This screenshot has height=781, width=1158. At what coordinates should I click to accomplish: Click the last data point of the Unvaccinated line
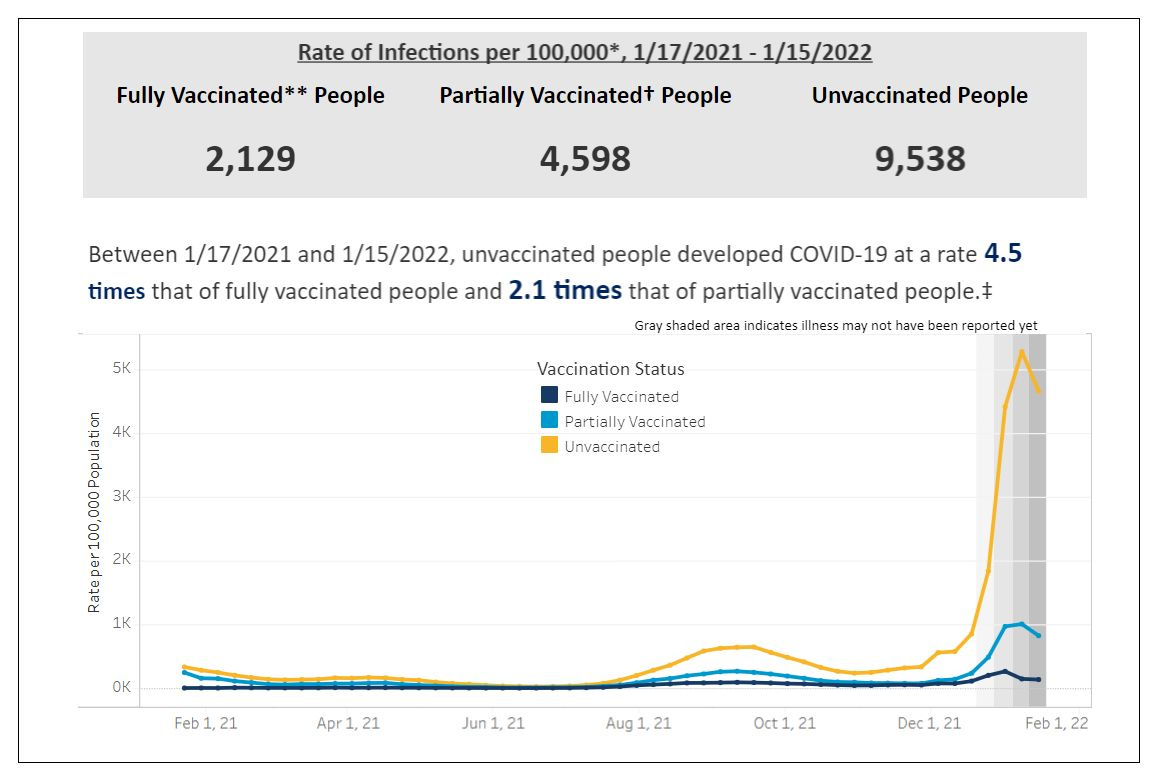(1039, 391)
